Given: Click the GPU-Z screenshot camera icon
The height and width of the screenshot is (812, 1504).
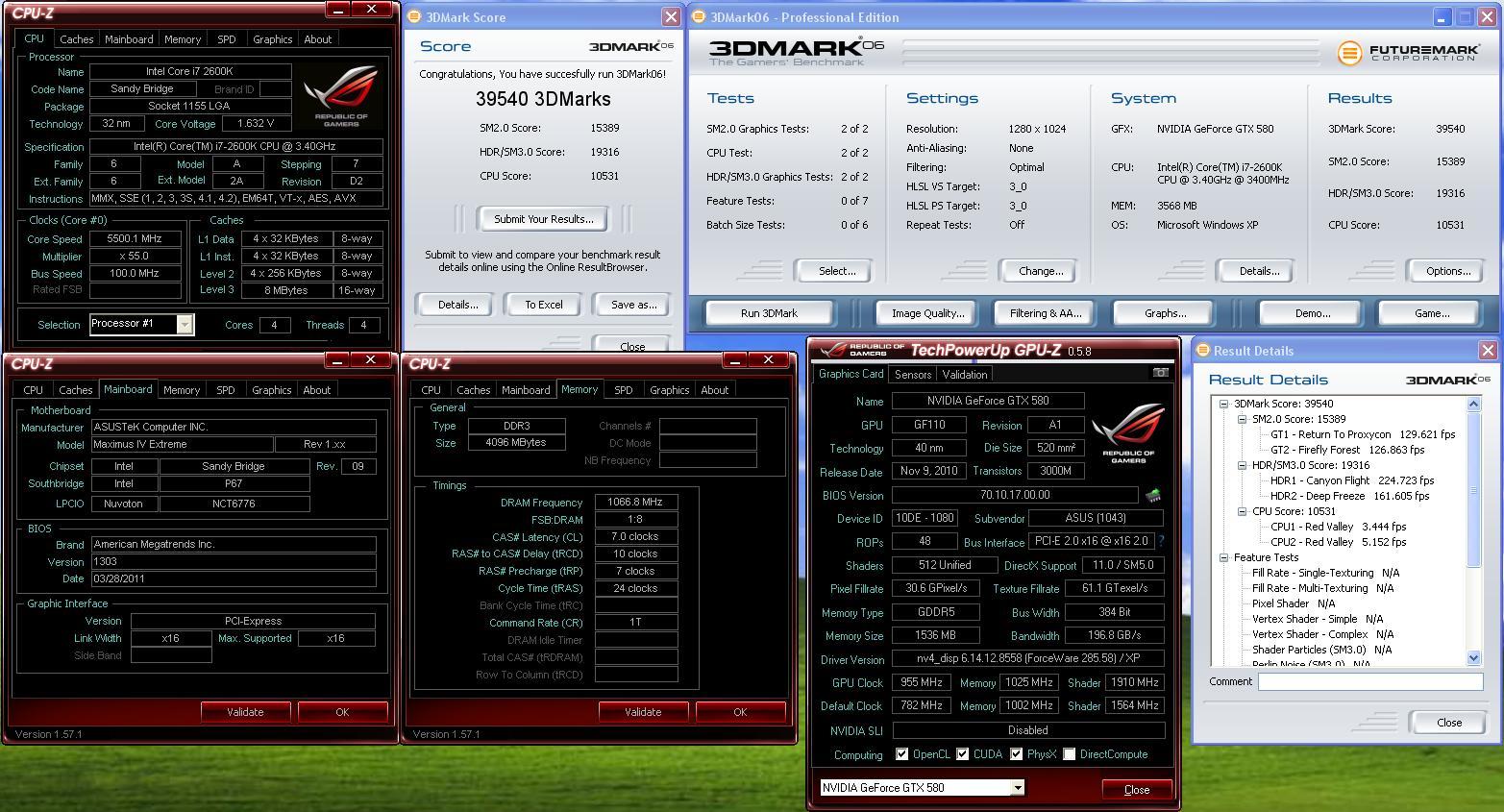Looking at the screenshot, I should click(1160, 373).
